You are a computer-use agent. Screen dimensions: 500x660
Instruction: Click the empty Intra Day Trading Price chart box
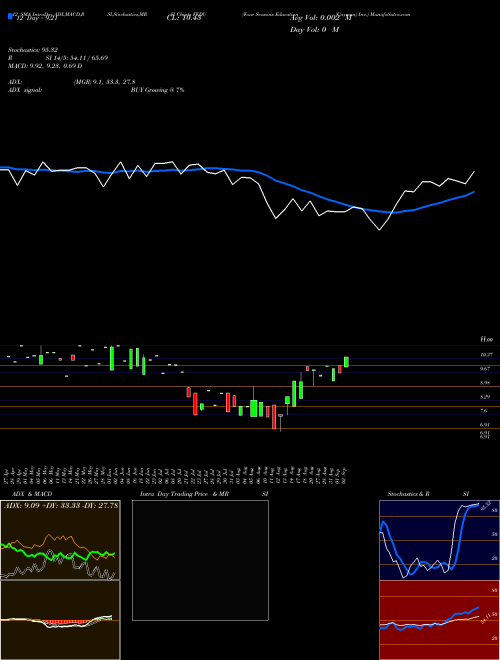click(x=200, y=560)
